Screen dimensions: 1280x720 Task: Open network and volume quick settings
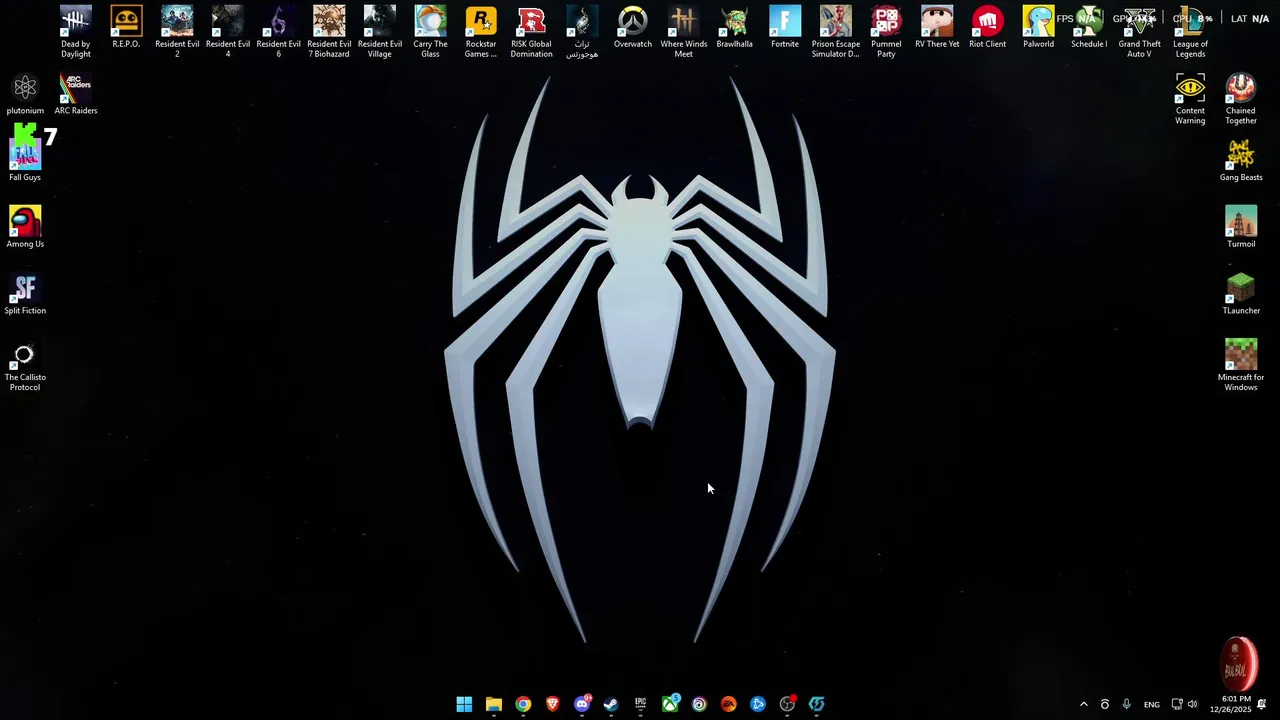click(1184, 704)
